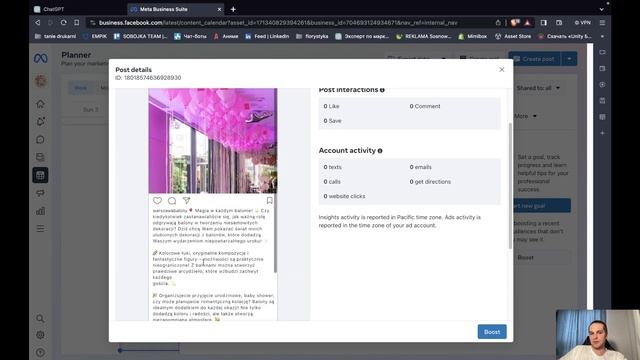Viewport: 640px width, 360px height.
Task: Close the Meta Business Suite tab
Action: 219,9
